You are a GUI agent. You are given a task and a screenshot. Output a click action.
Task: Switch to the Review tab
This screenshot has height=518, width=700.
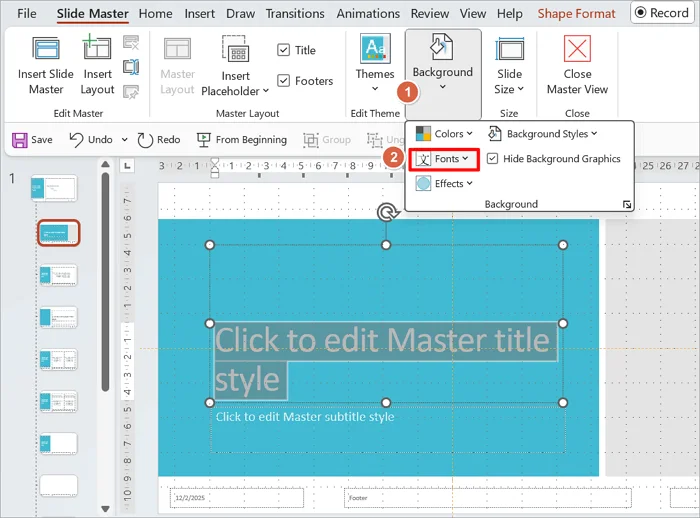pyautogui.click(x=430, y=13)
